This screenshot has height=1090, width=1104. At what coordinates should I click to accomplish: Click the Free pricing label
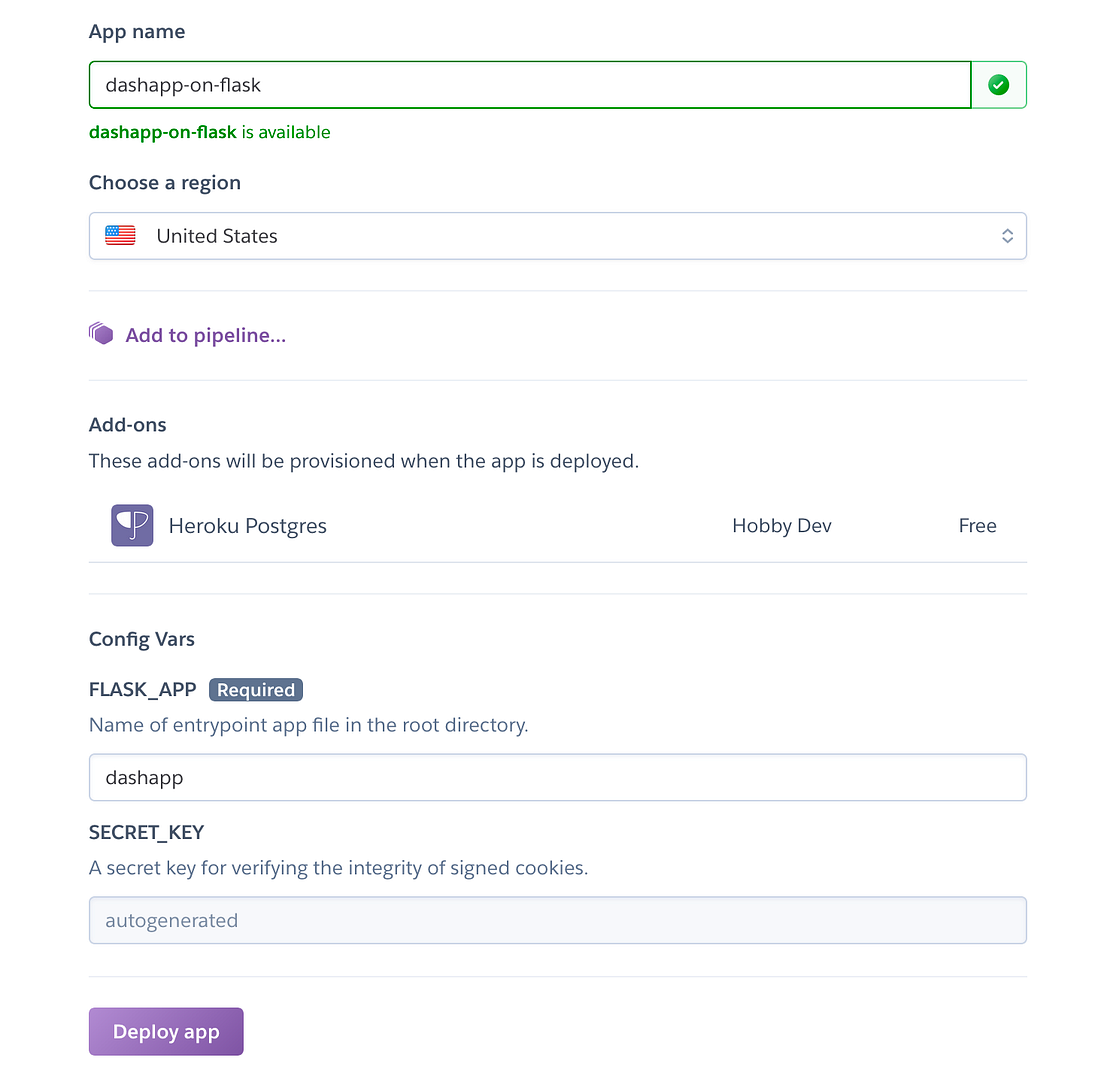point(977,524)
